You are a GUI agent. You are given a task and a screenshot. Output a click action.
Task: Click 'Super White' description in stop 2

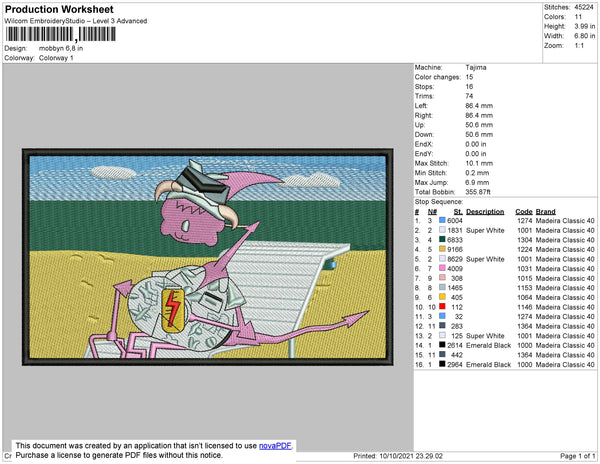[485, 230]
